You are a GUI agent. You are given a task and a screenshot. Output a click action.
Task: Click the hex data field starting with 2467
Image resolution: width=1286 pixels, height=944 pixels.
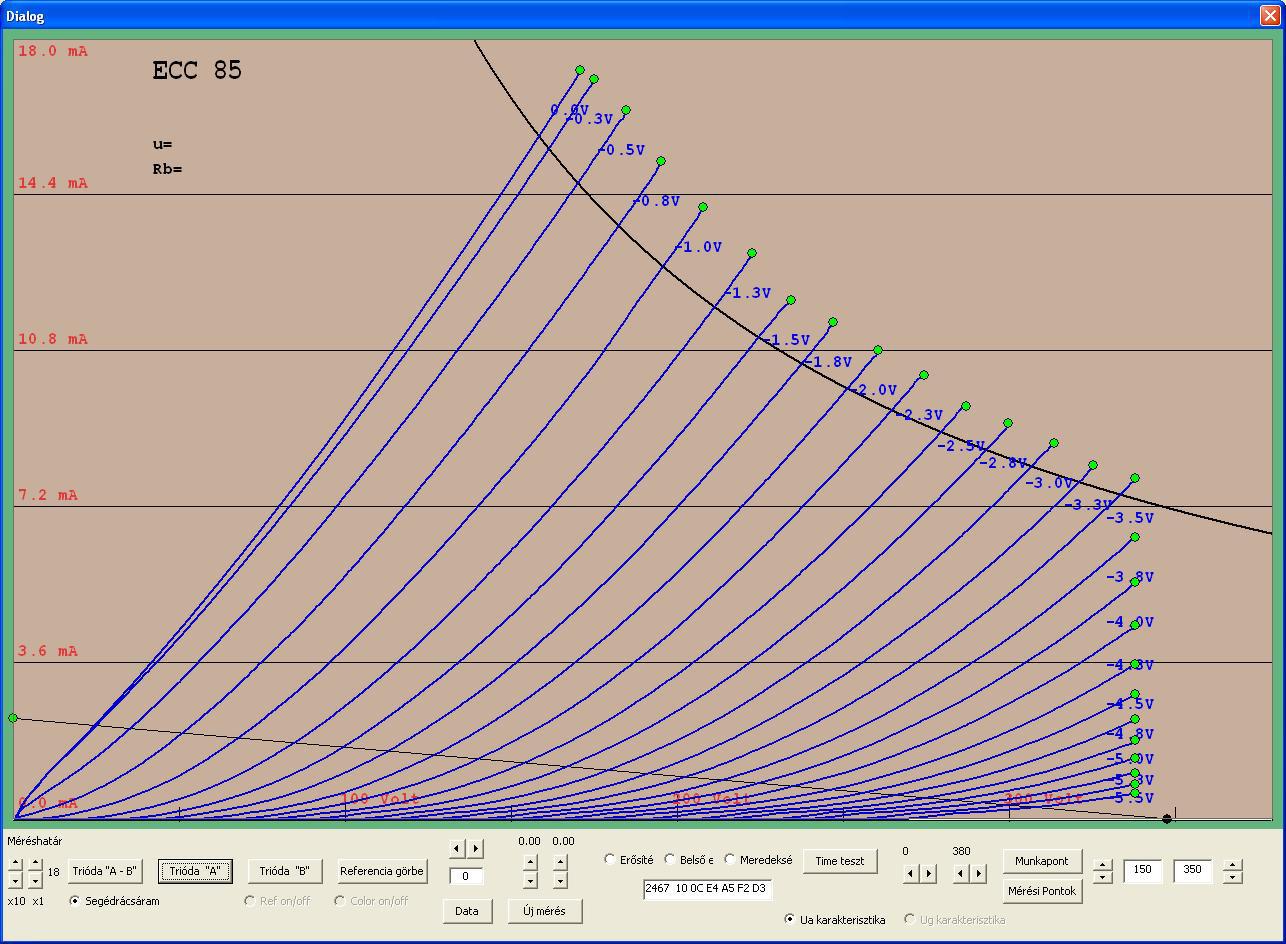[708, 888]
